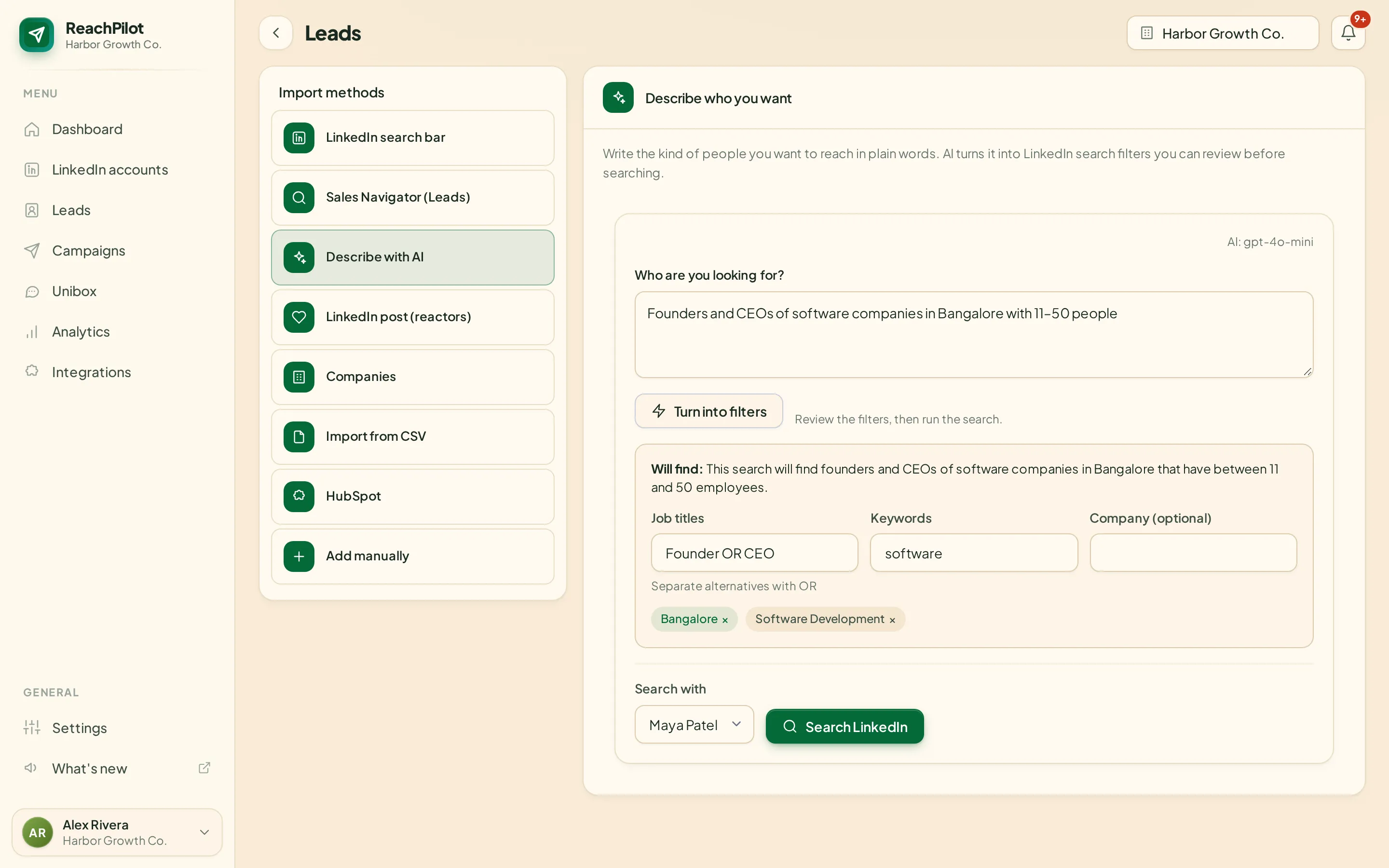Click the Company (optional) field
The width and height of the screenshot is (1389, 868).
click(x=1193, y=553)
